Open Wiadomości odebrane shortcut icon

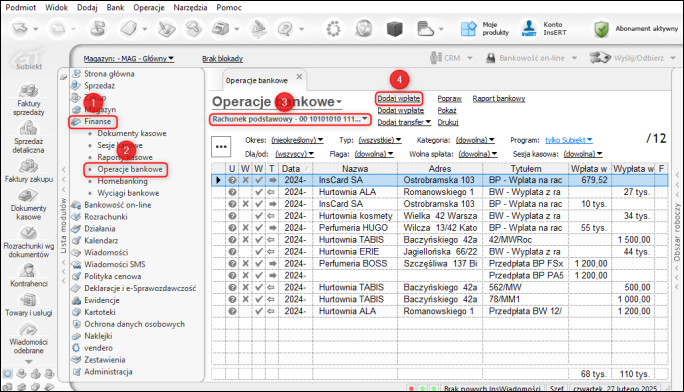click(x=28, y=329)
